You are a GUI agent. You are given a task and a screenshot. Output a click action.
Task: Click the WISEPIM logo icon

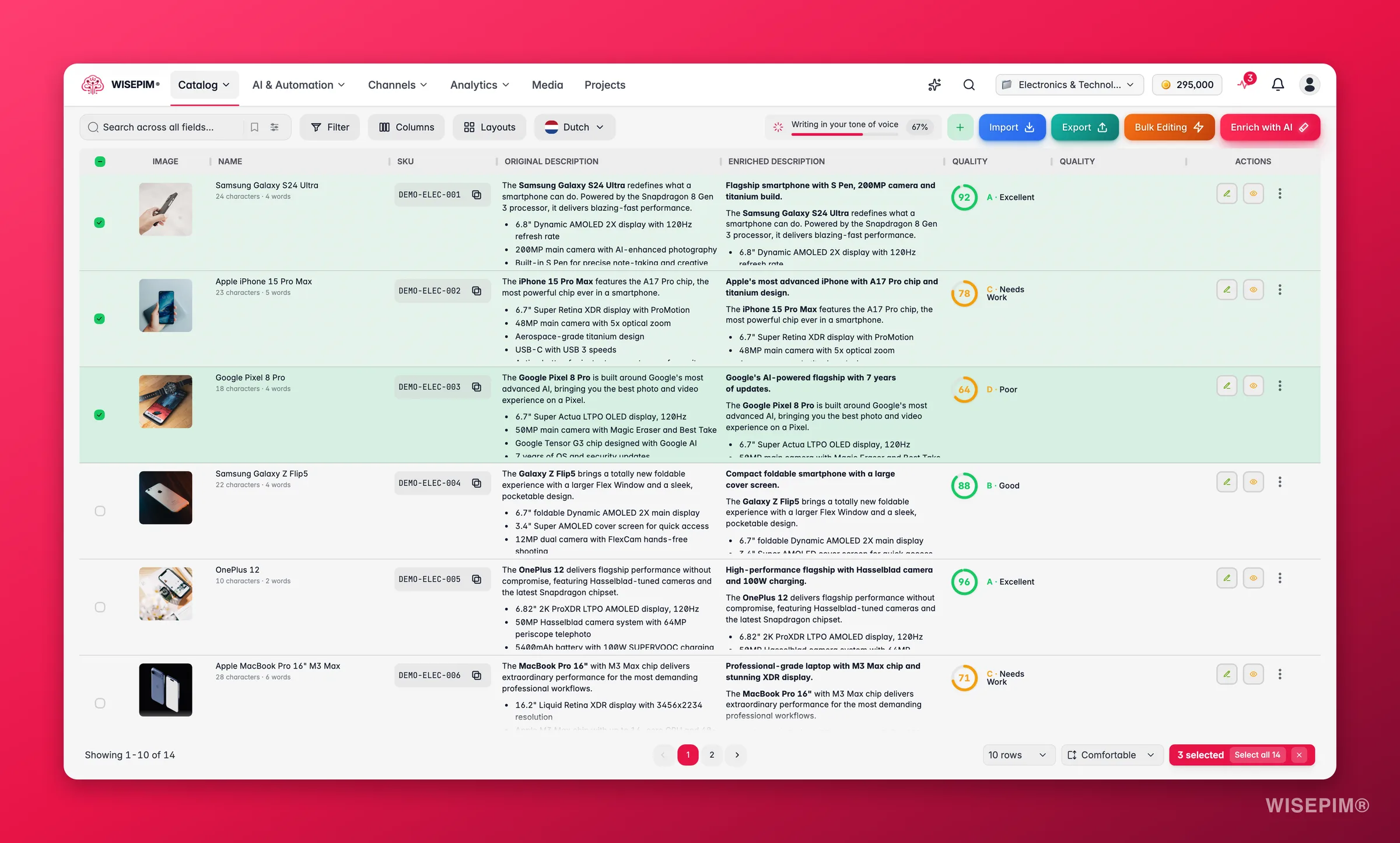pyautogui.click(x=93, y=85)
